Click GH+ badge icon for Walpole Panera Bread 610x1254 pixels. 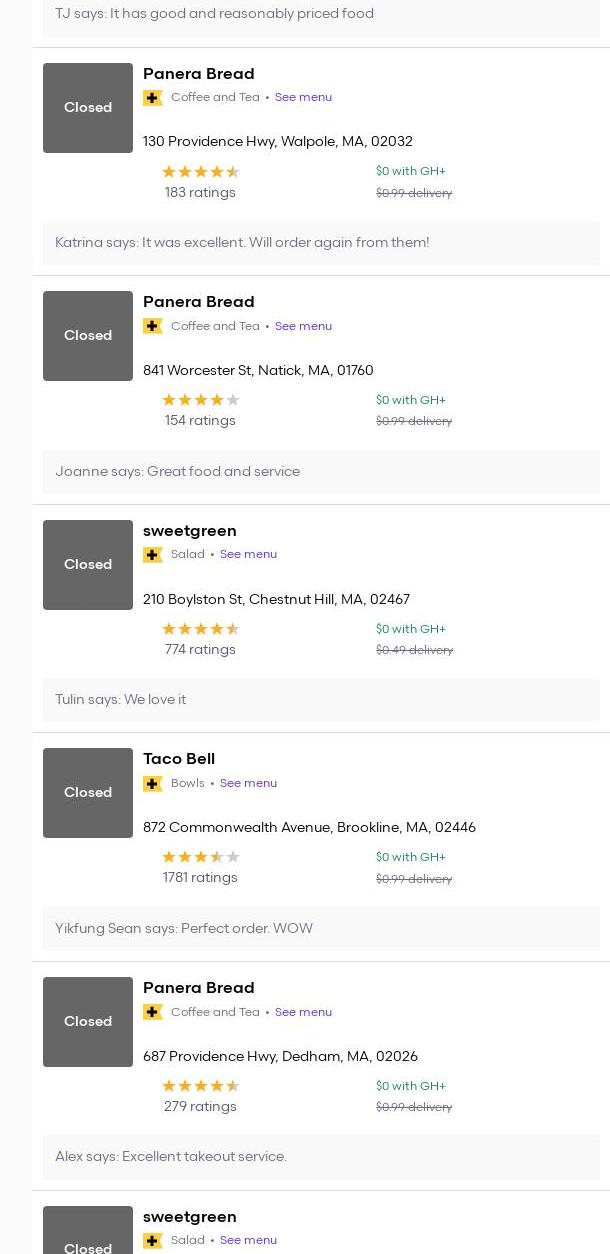click(153, 98)
